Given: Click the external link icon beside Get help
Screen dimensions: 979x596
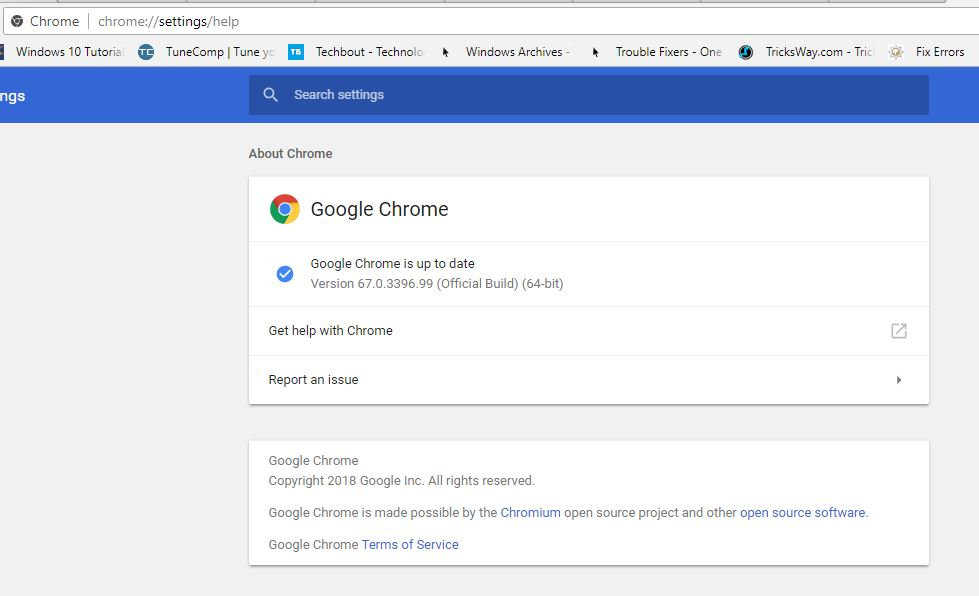Looking at the screenshot, I should pyautogui.click(x=898, y=331).
